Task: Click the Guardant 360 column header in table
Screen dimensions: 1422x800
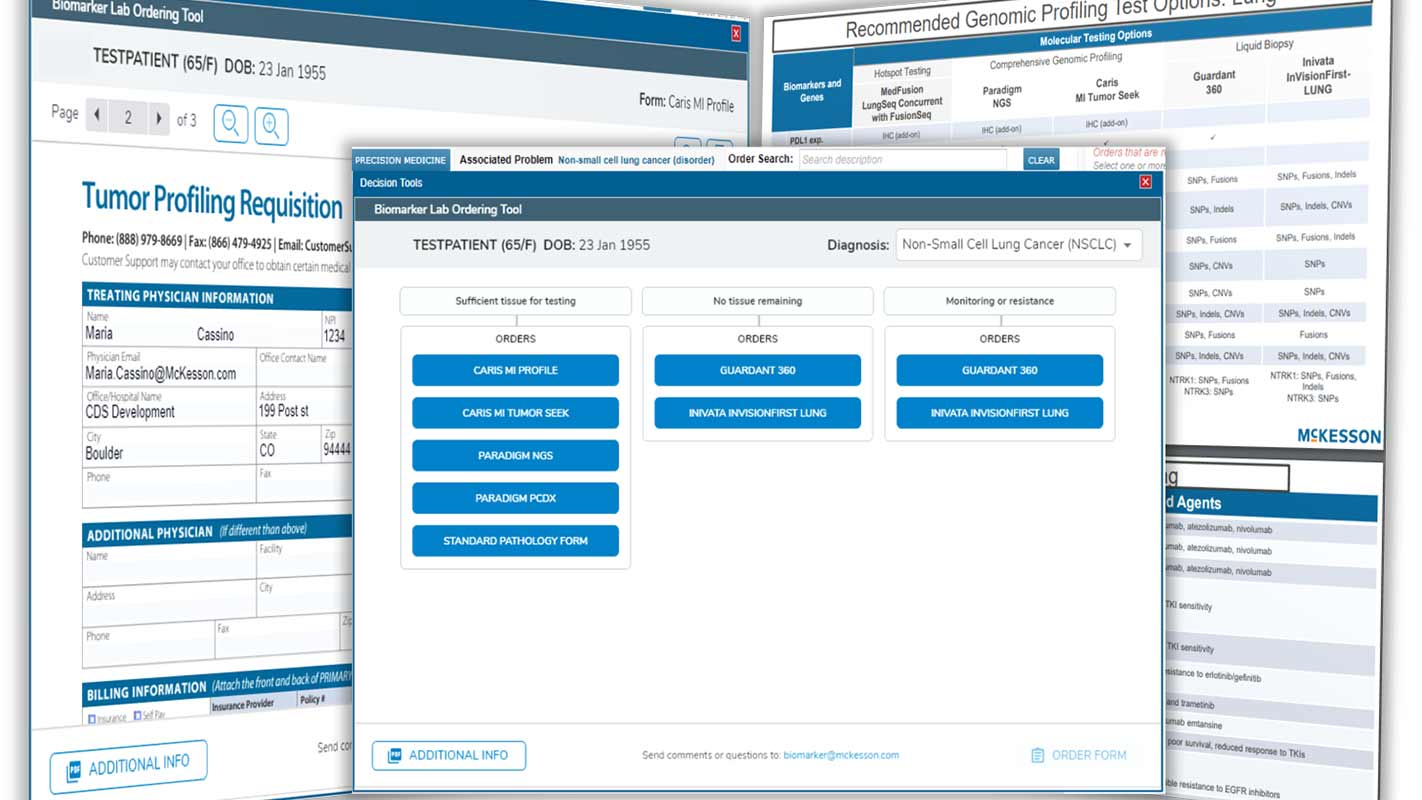Action: coord(1213,82)
